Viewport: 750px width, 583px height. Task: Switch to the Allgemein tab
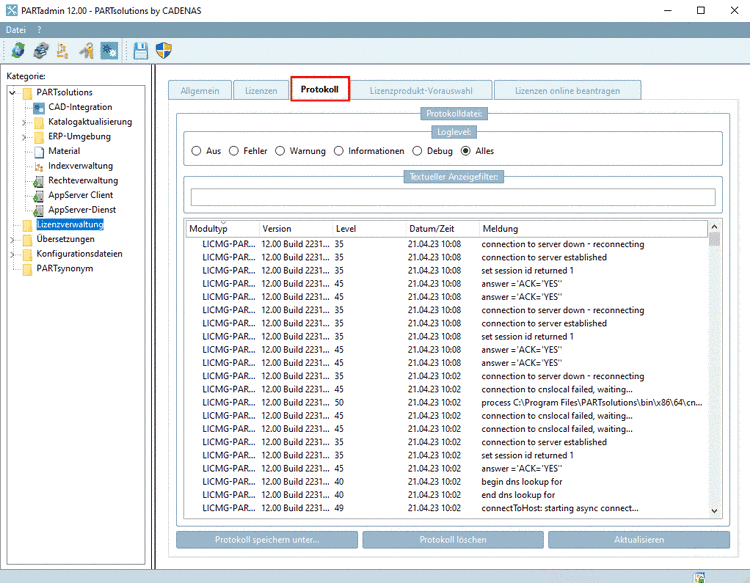tap(200, 90)
